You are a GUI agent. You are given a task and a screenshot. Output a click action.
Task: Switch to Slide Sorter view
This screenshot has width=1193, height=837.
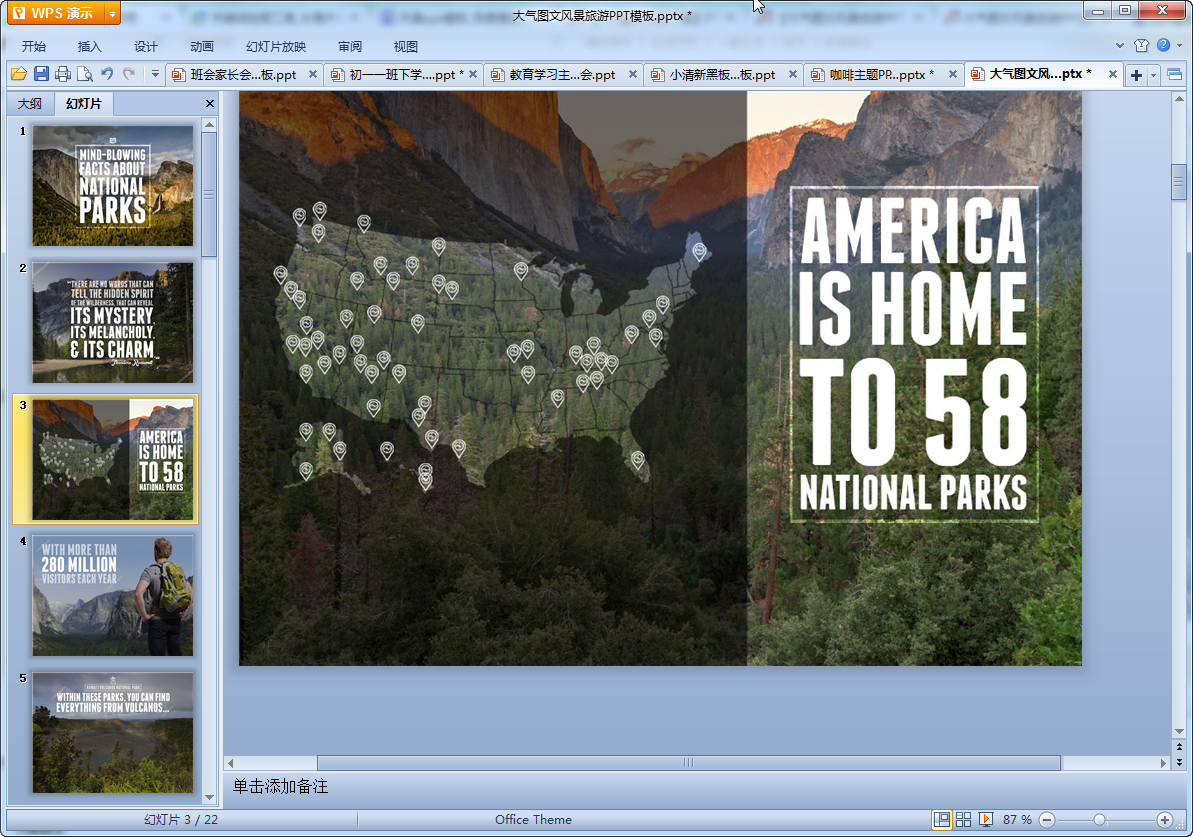[963, 820]
